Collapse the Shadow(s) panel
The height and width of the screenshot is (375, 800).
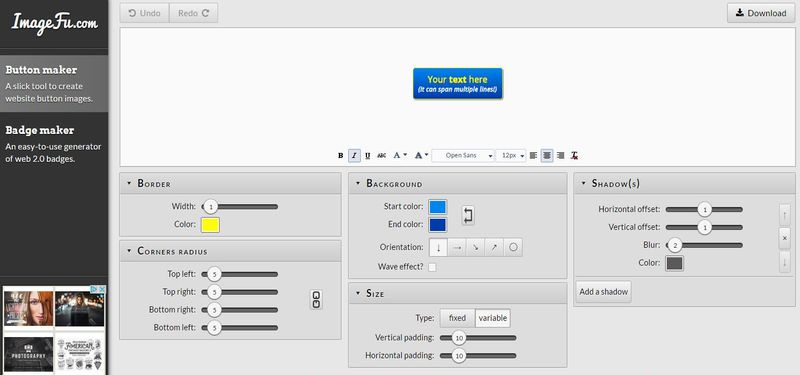point(583,183)
